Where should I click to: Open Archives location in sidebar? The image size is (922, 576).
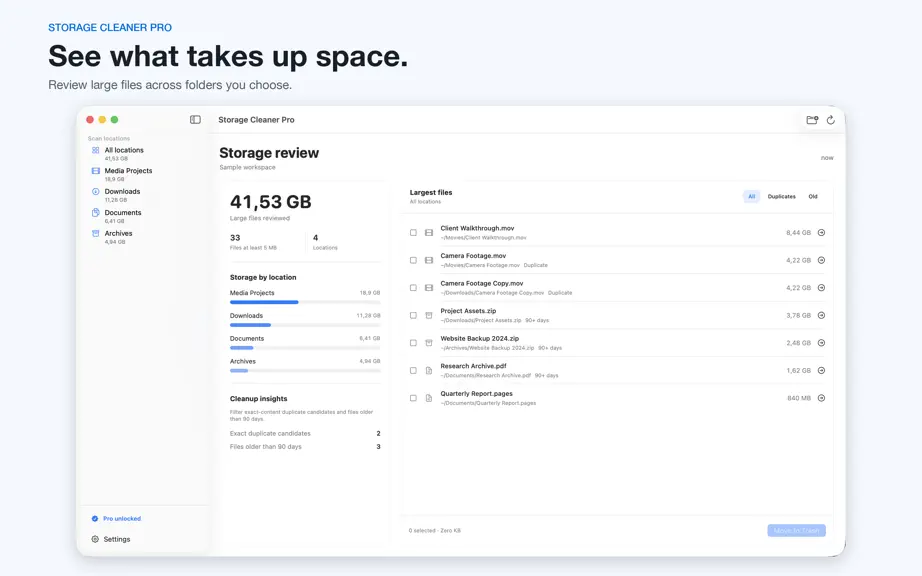[x=144, y=237]
